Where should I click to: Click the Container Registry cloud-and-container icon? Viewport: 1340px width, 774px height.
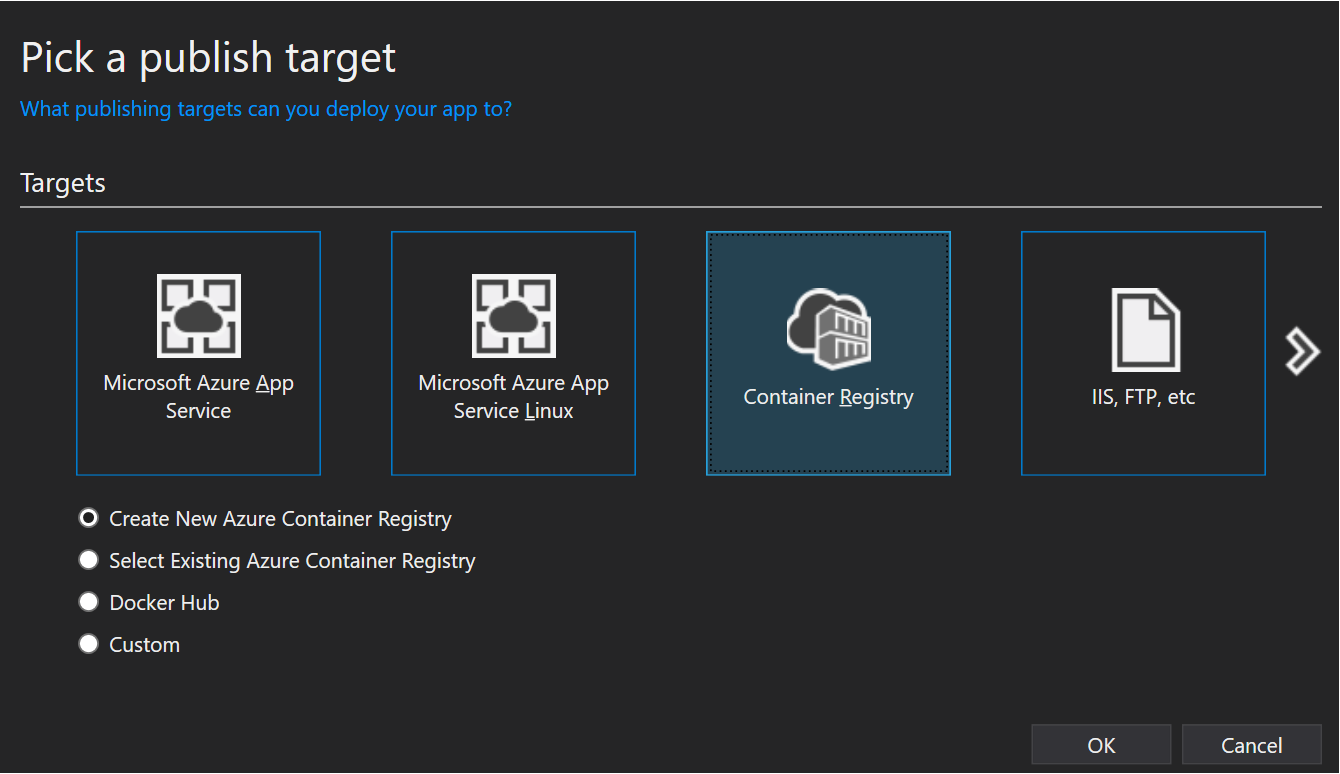coord(829,329)
